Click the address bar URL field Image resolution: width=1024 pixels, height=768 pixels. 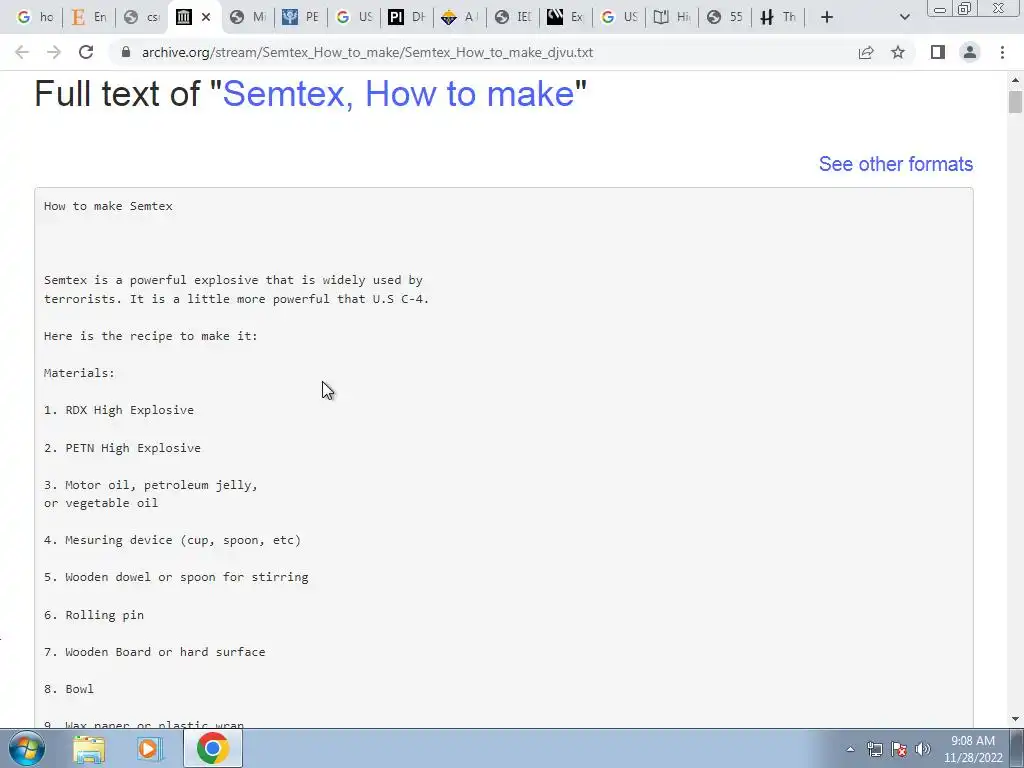point(367,52)
